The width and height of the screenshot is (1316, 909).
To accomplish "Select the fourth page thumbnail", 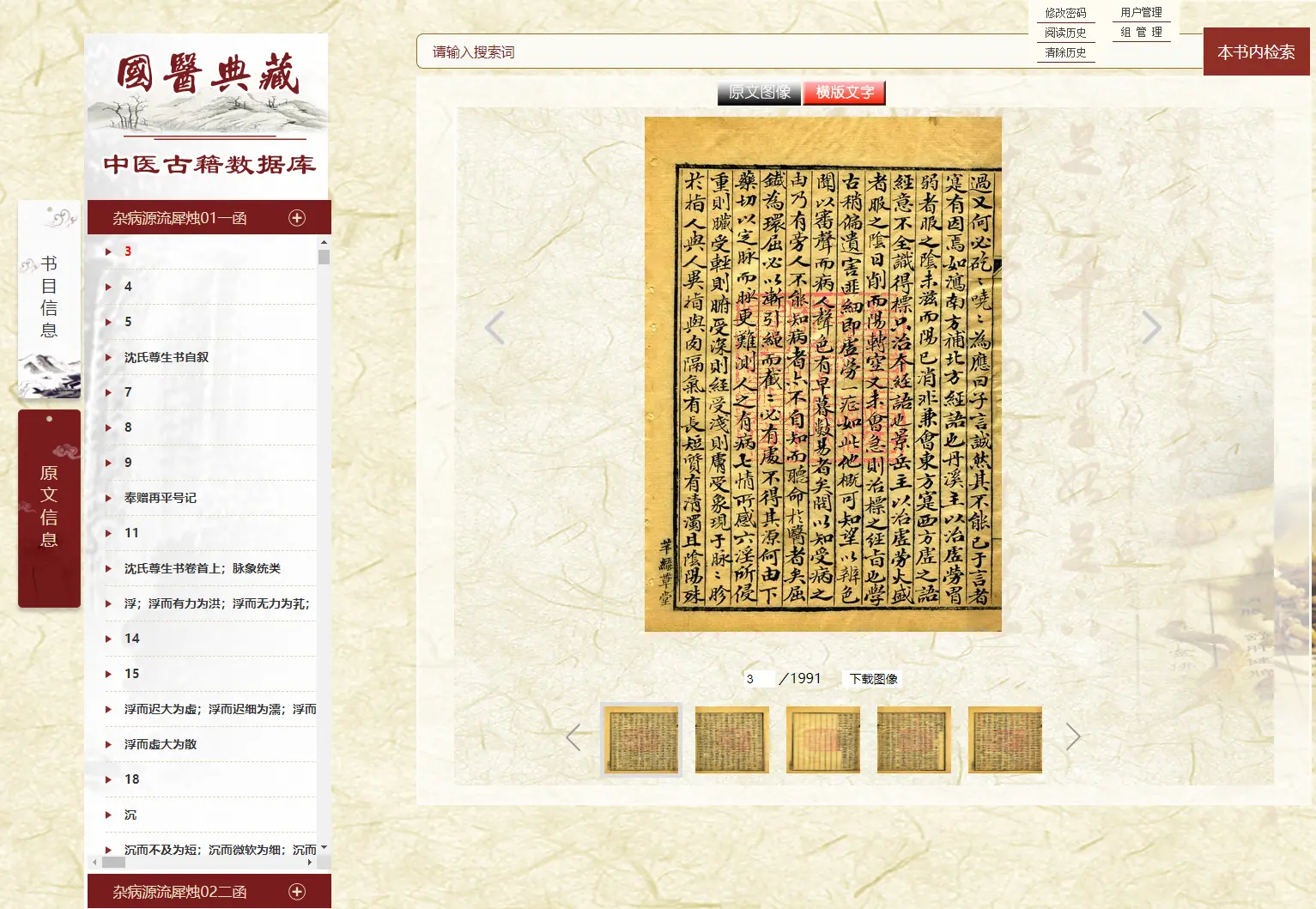I will [914, 740].
